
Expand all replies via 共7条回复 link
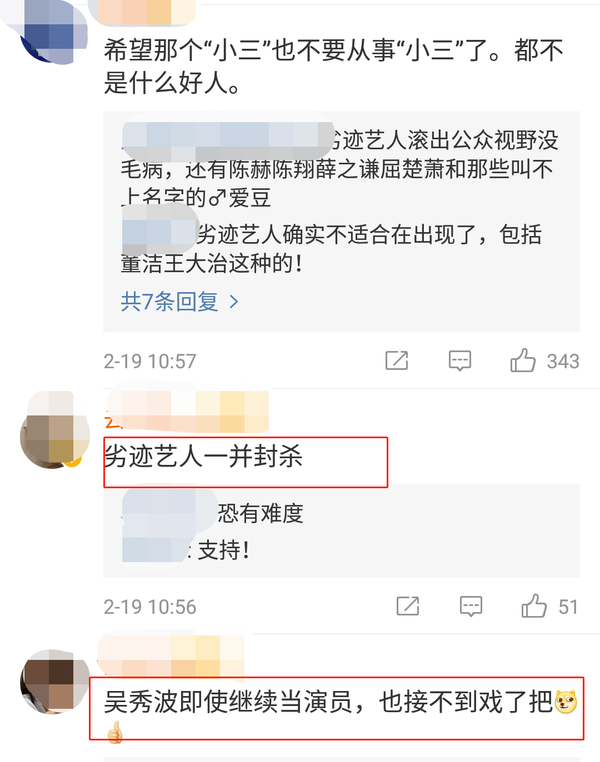tap(170, 302)
